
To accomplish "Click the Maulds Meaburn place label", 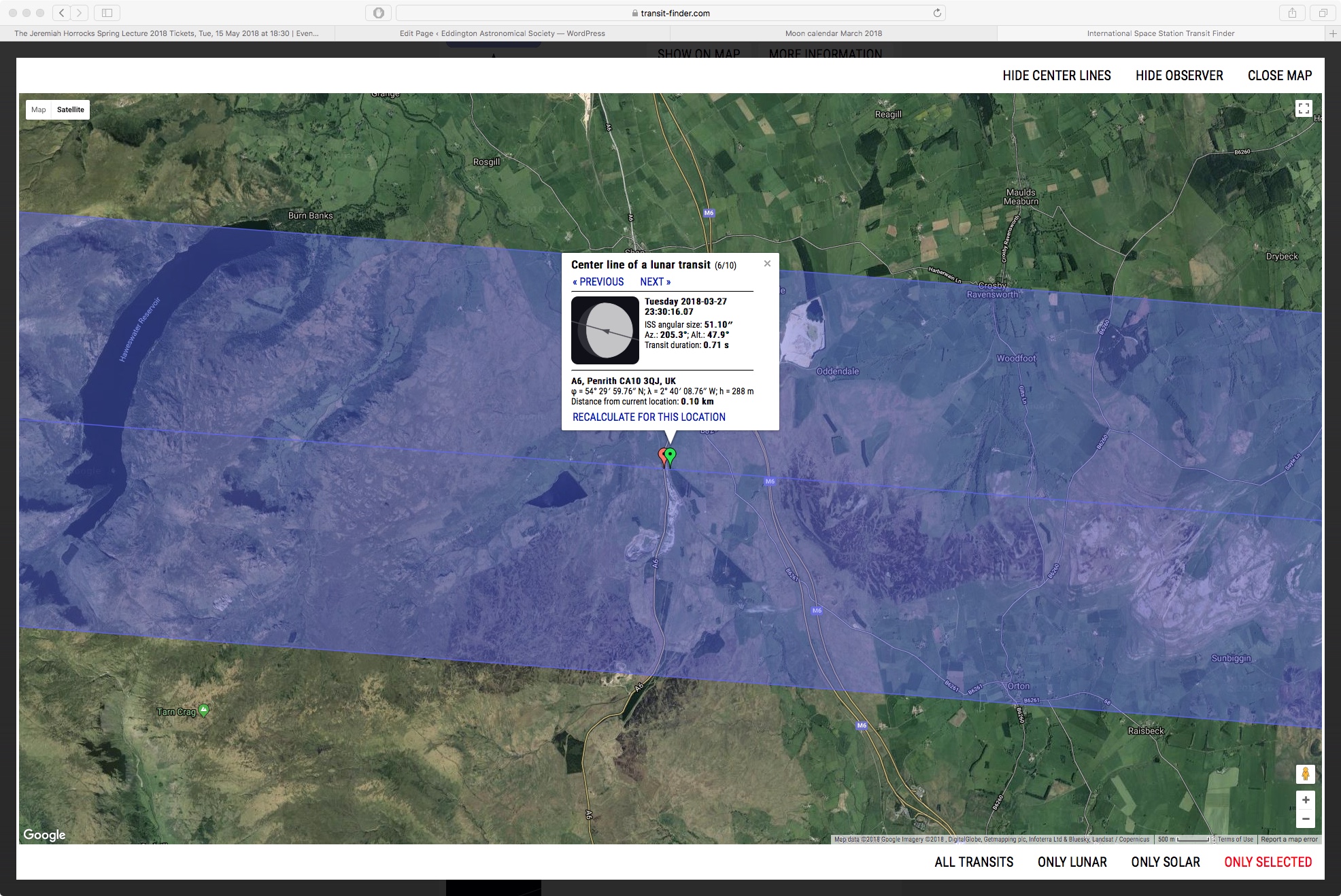I will [1021, 197].
